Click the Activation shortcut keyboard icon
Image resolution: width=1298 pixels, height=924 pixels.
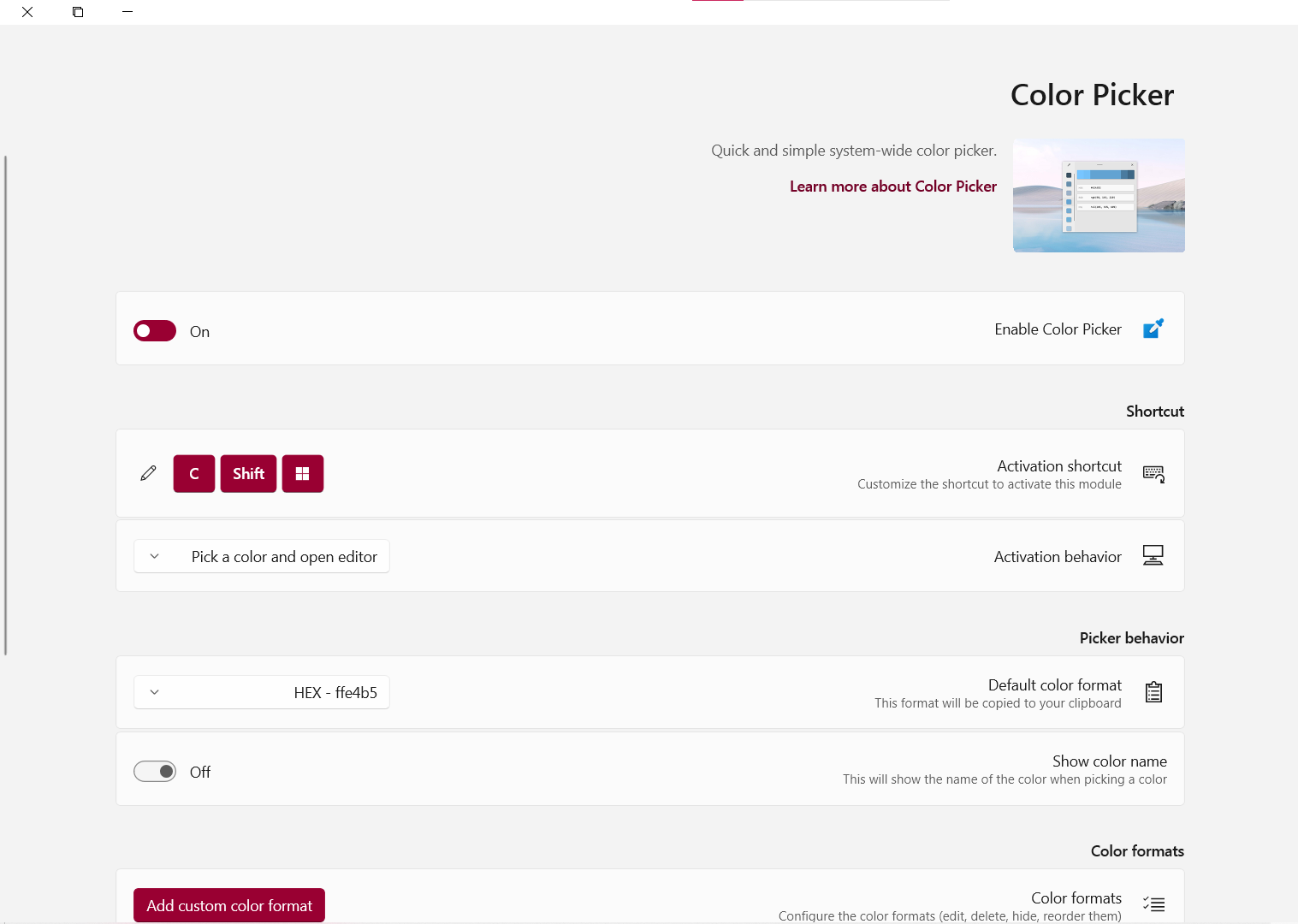pos(1153,474)
